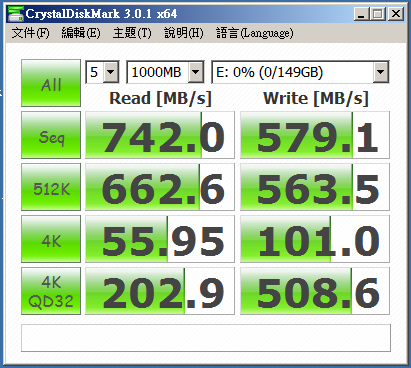Viewport: 411px width, 368px height.
Task: Expand the drive E: selection dropdown
Action: click(380, 72)
